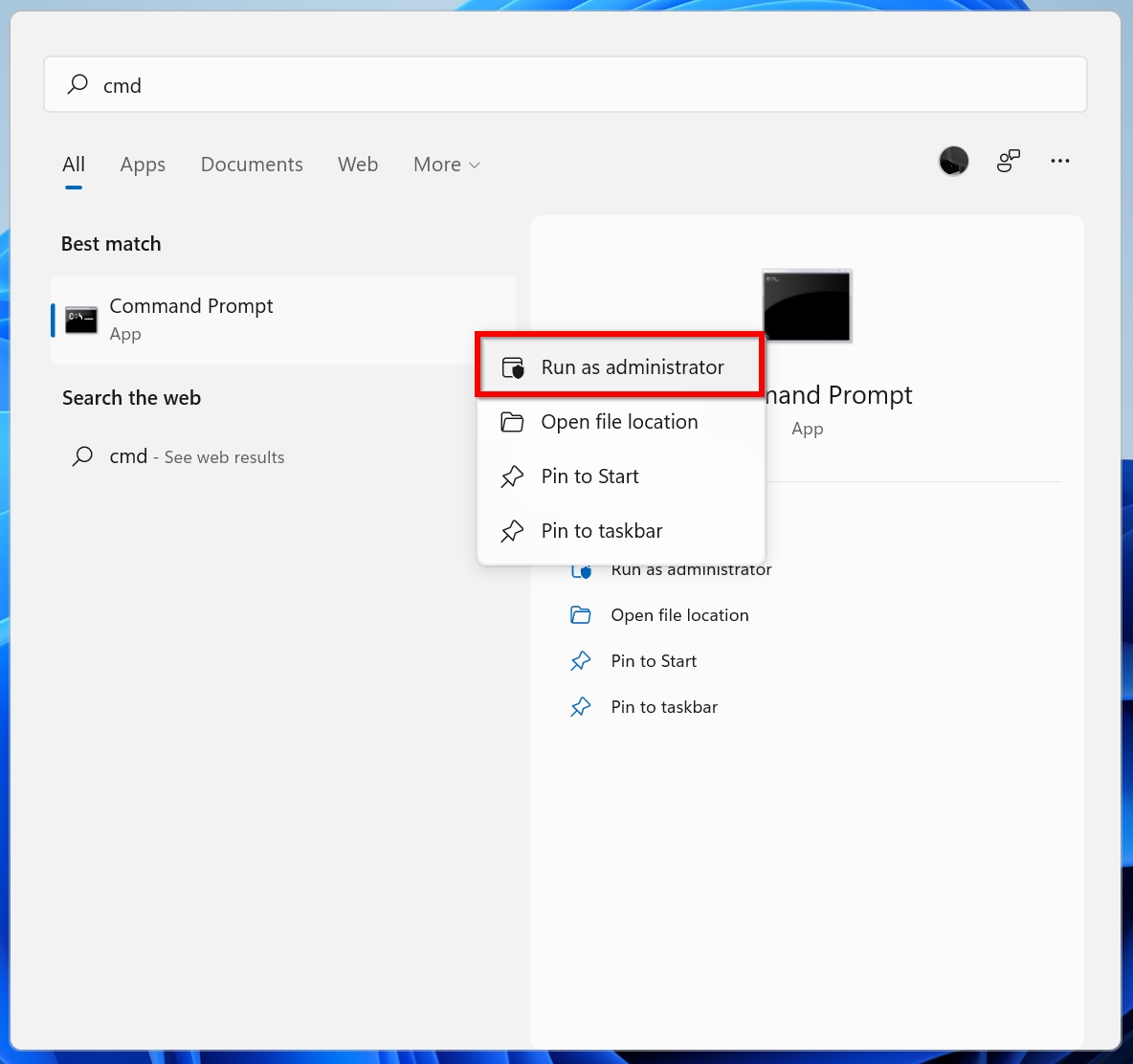Select the All search tab

[x=74, y=165]
